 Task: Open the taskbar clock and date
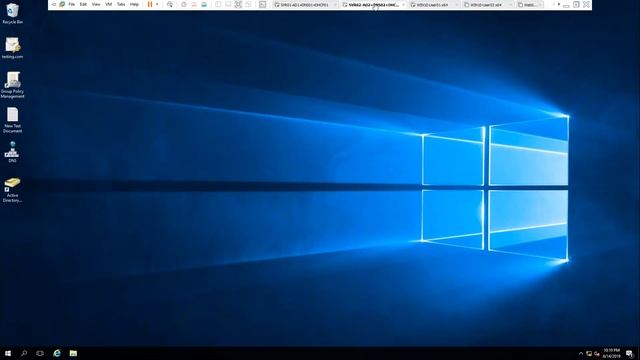point(611,353)
